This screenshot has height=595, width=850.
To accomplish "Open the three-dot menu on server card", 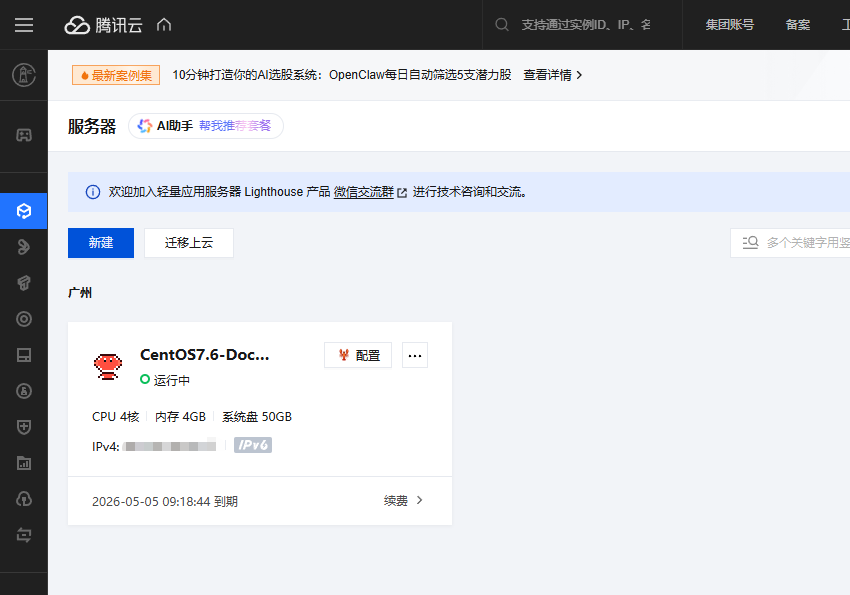I will [x=415, y=355].
